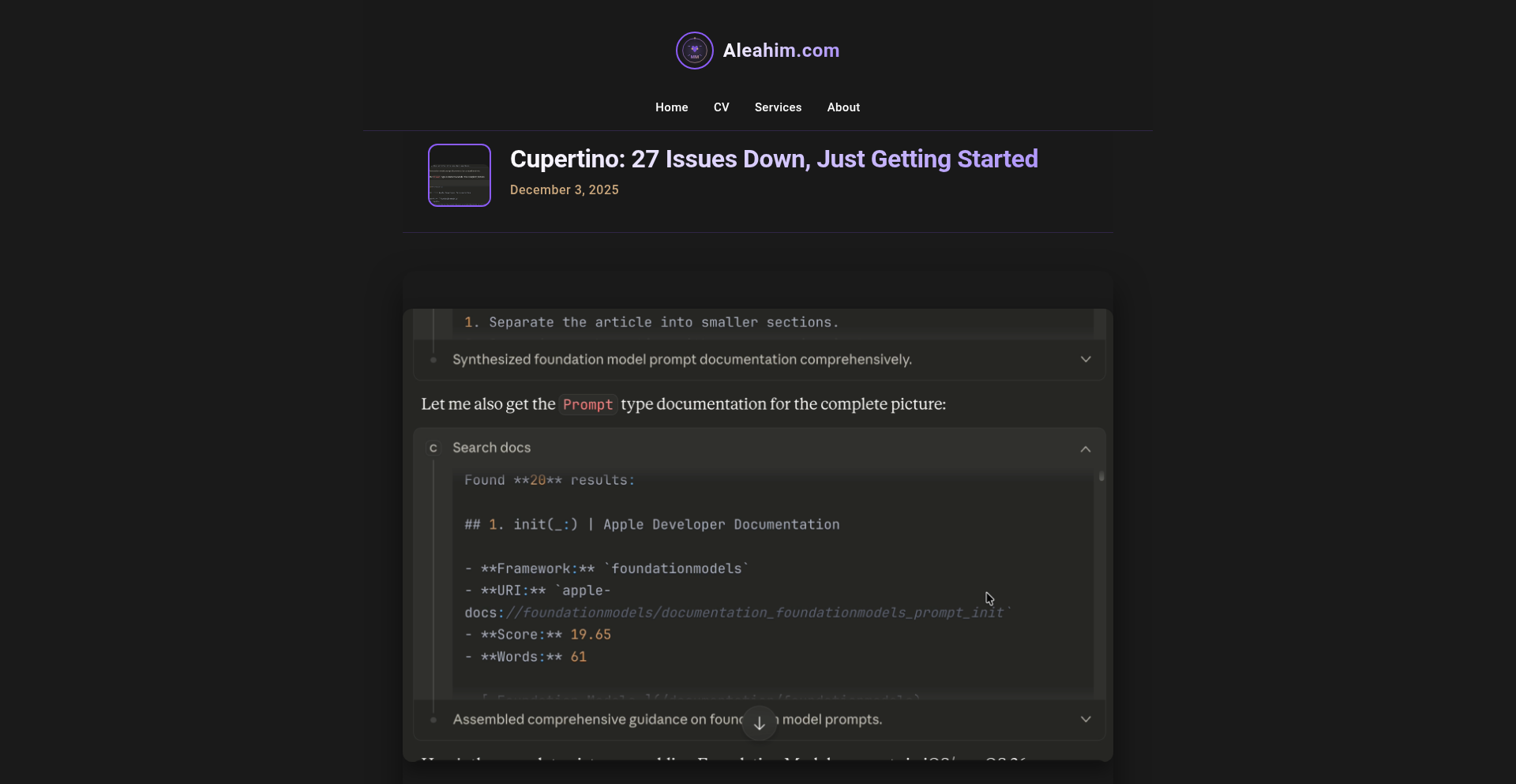This screenshot has width=1516, height=784.
Task: Navigate to the About page
Action: pos(843,107)
